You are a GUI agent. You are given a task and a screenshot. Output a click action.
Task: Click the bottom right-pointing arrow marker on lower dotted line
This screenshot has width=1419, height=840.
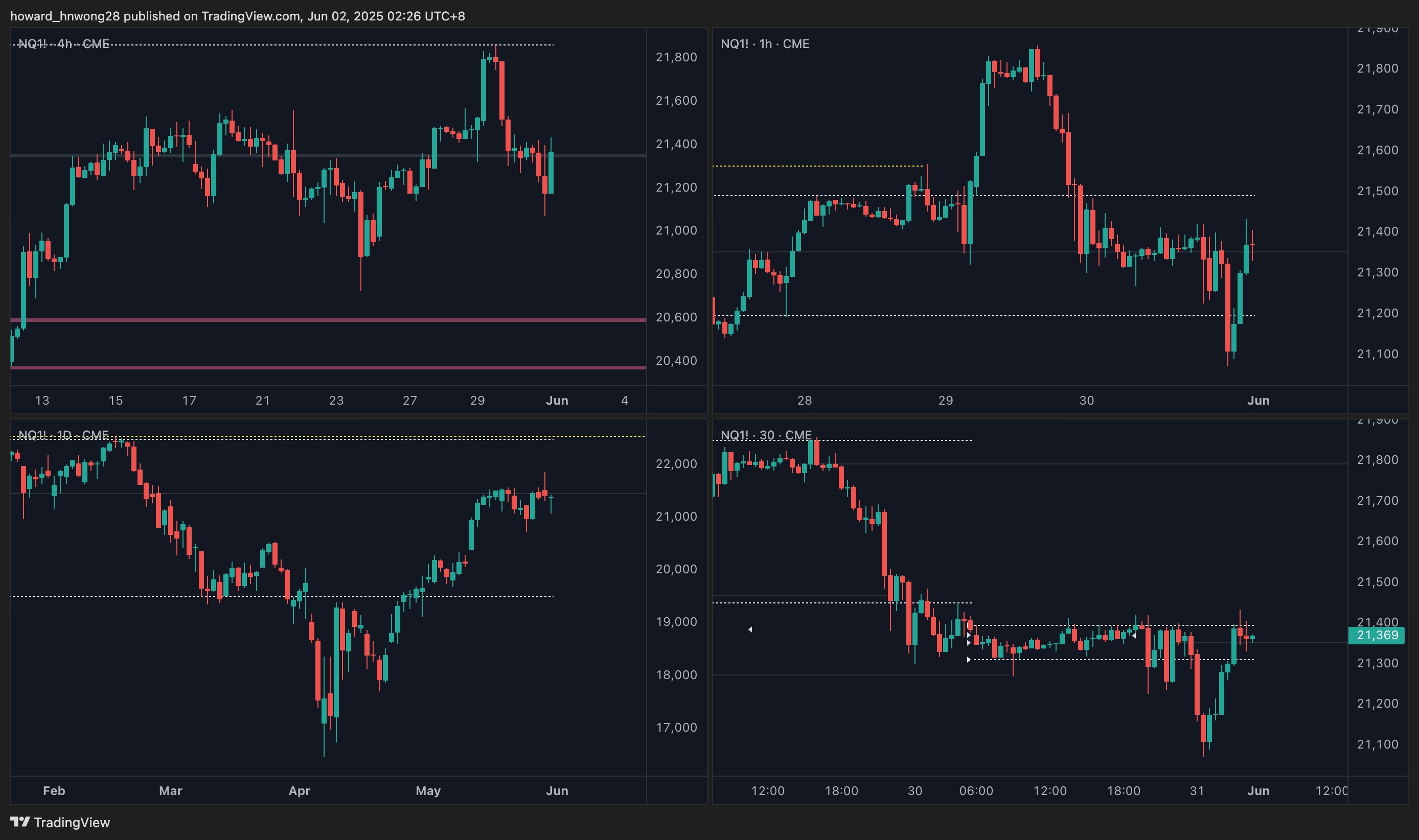[x=969, y=660]
